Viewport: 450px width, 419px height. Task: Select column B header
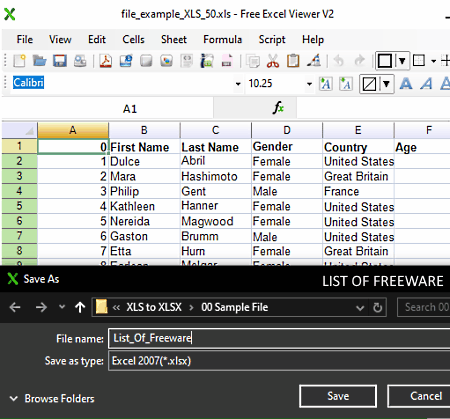(x=144, y=130)
